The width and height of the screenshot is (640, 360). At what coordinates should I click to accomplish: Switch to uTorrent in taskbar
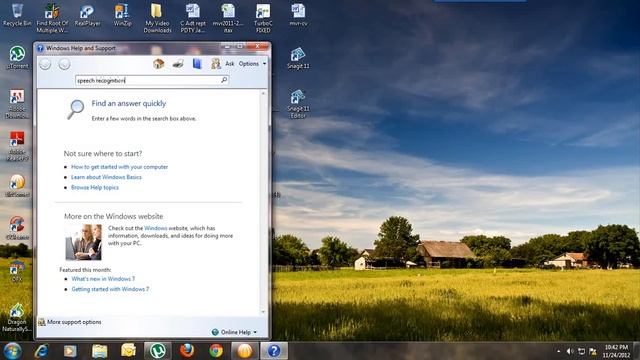158,351
